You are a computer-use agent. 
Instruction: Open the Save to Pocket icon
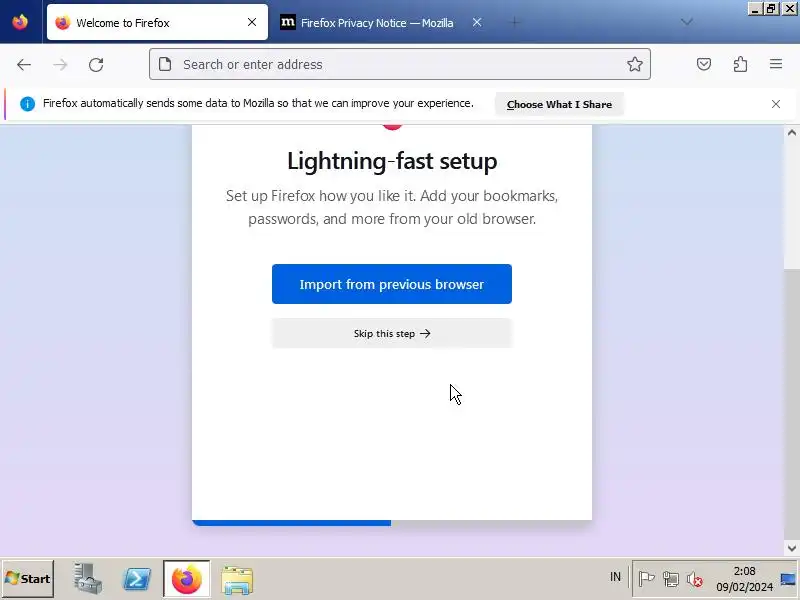pos(704,64)
